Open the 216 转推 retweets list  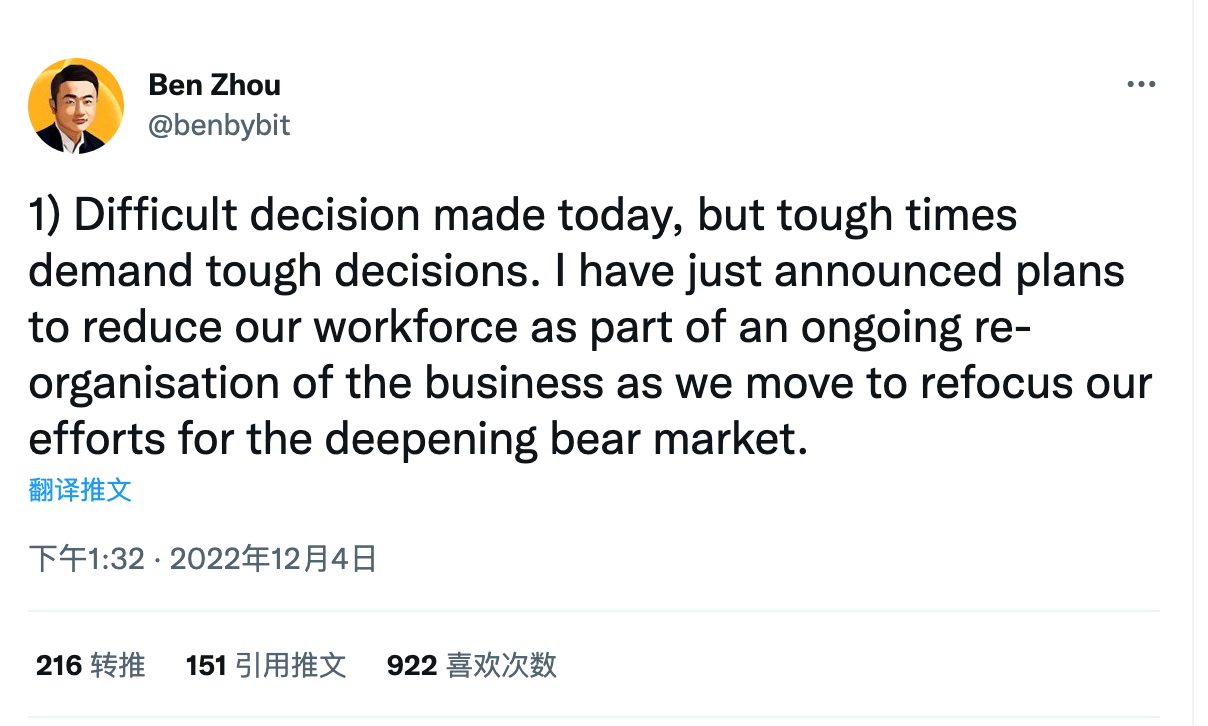pyautogui.click(x=89, y=664)
